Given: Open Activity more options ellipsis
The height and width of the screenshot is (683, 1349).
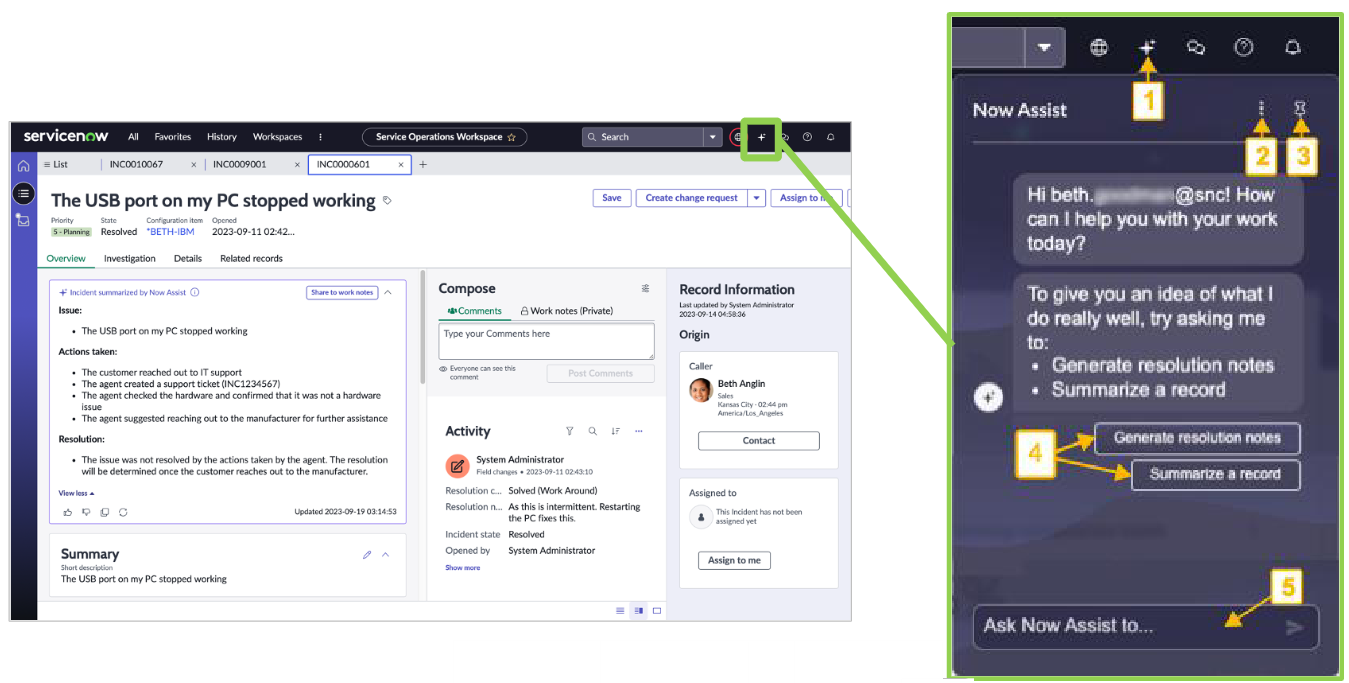Looking at the screenshot, I should coord(639,431).
